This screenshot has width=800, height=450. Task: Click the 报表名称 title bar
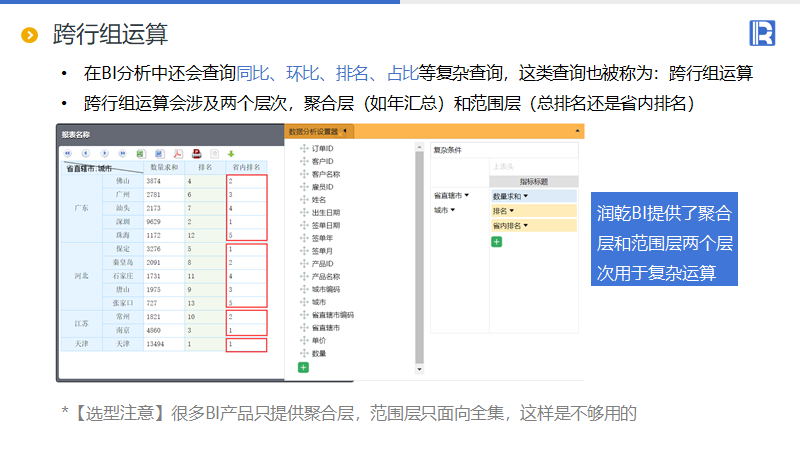(x=170, y=135)
